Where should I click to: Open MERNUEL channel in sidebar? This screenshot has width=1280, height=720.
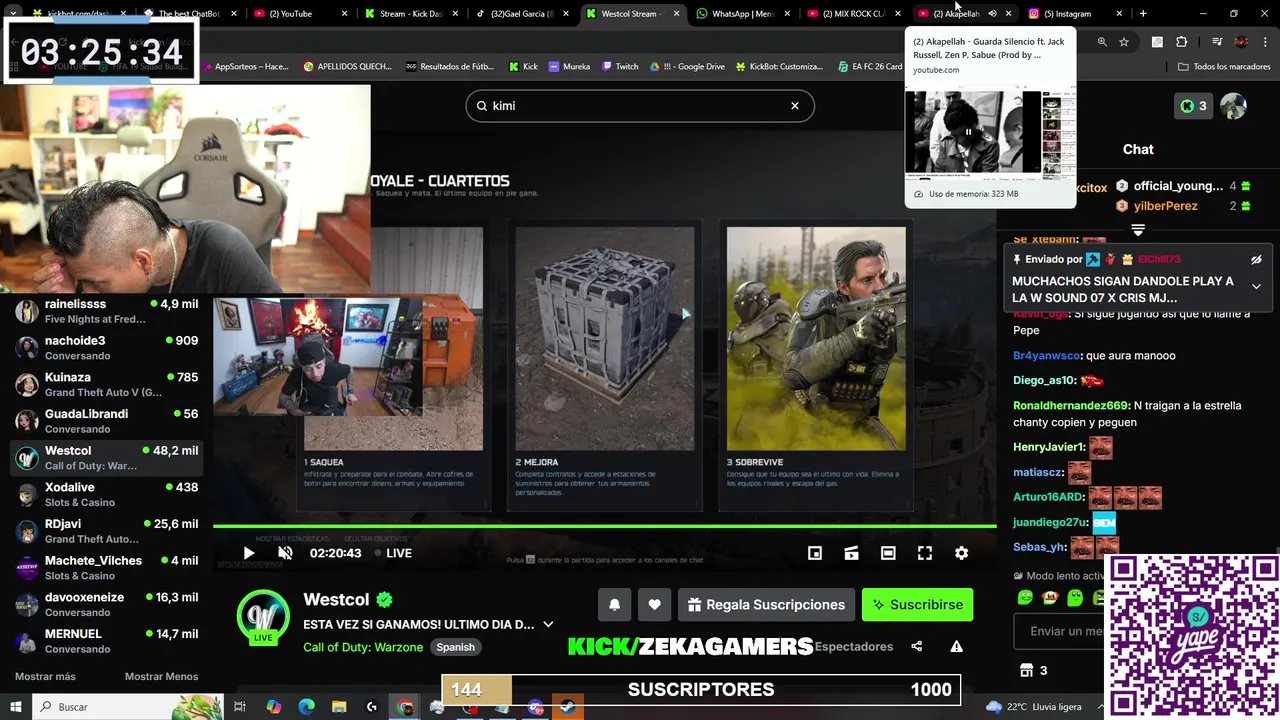click(106, 641)
